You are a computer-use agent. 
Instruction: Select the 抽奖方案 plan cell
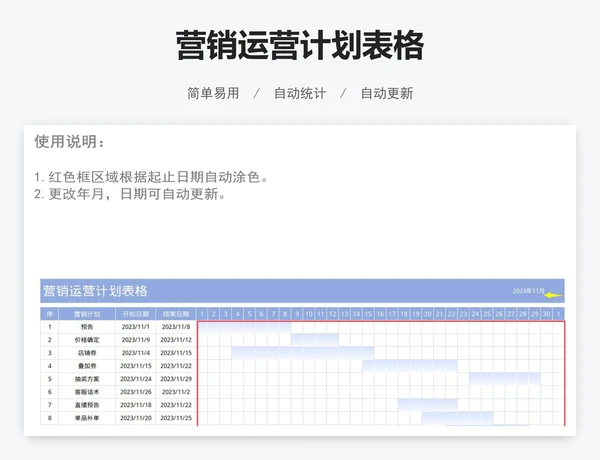(87, 379)
